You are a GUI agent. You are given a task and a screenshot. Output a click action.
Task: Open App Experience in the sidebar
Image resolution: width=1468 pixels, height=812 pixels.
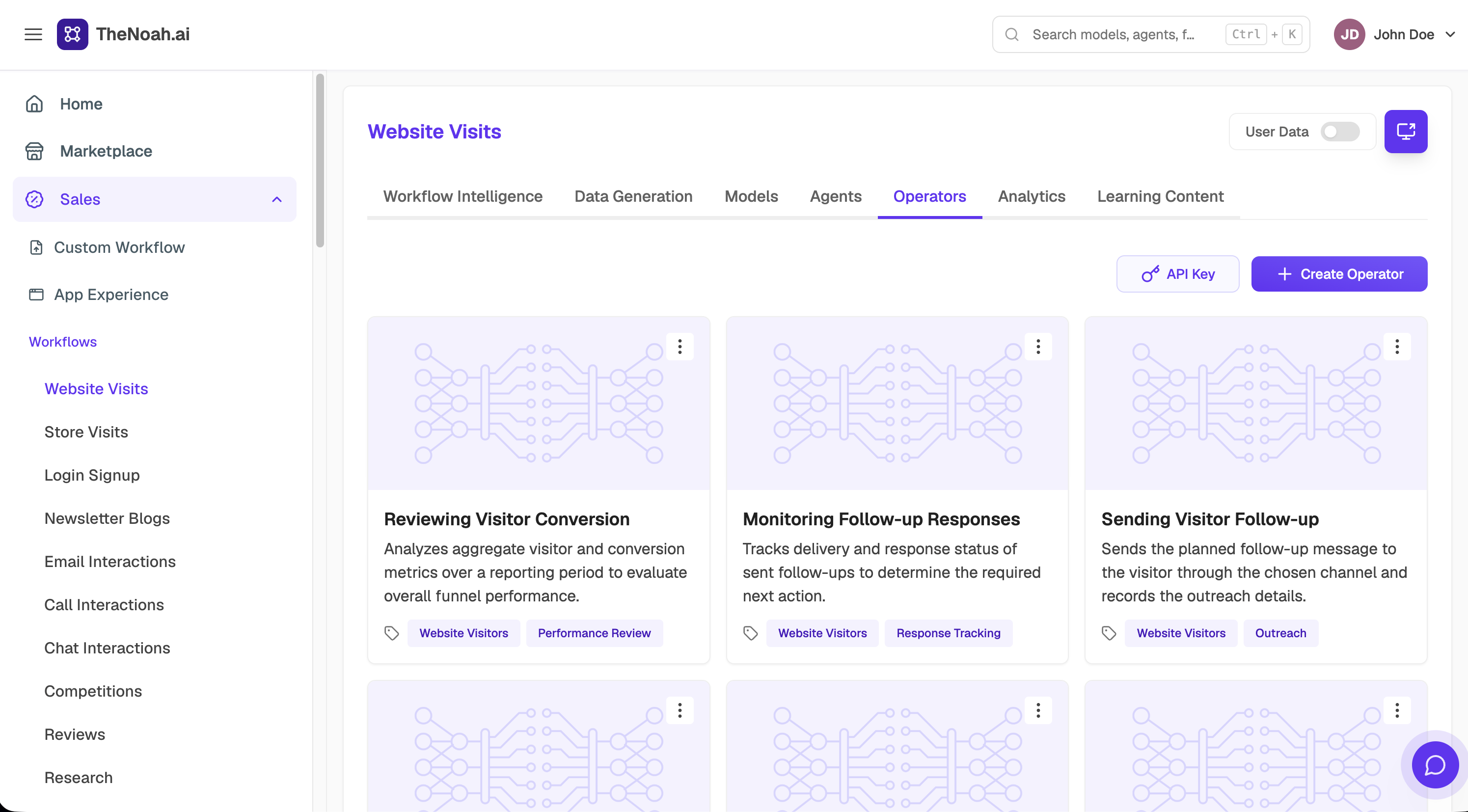[x=155, y=295]
